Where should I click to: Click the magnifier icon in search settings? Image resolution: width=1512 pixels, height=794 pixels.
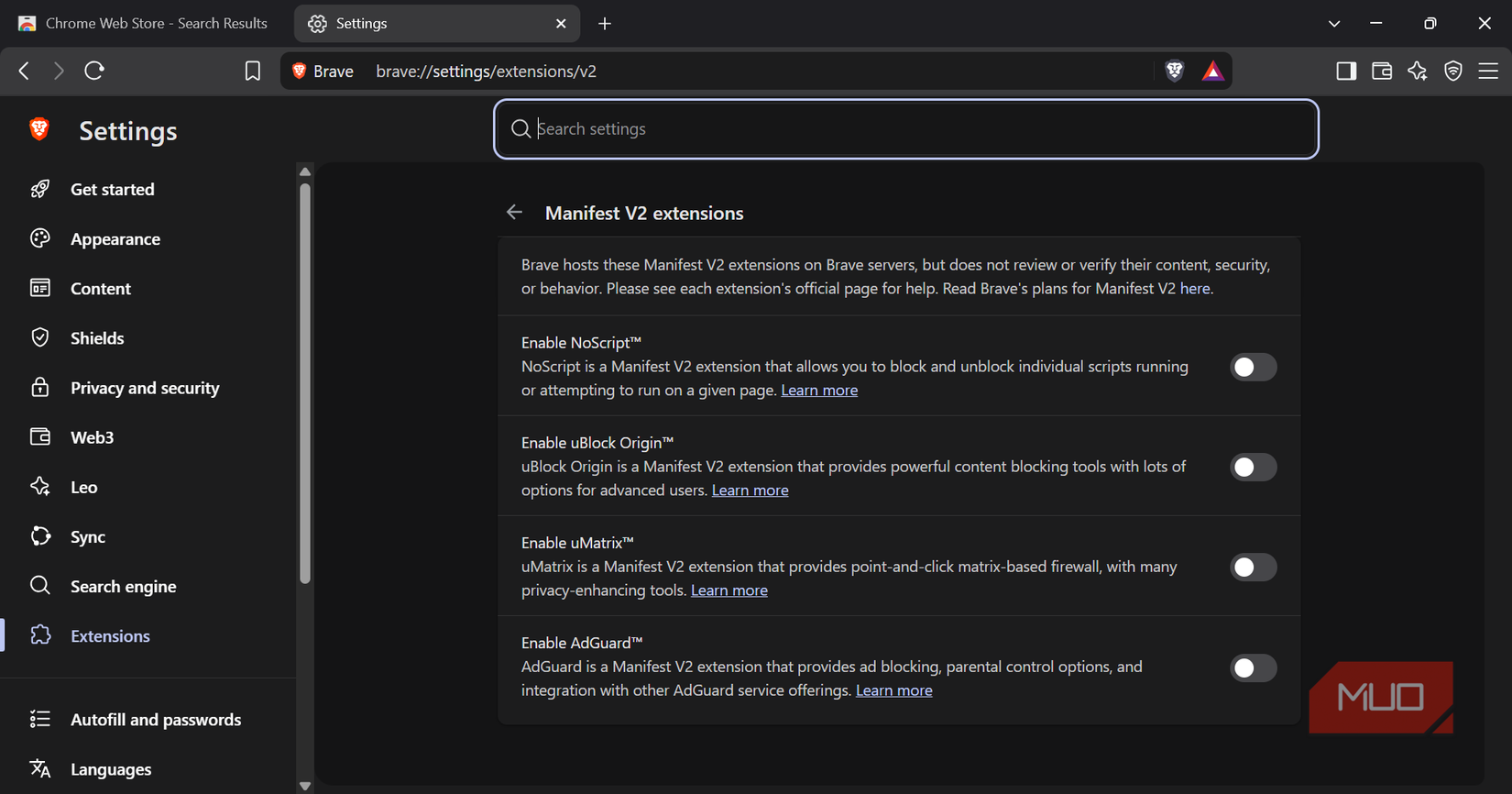coord(520,129)
